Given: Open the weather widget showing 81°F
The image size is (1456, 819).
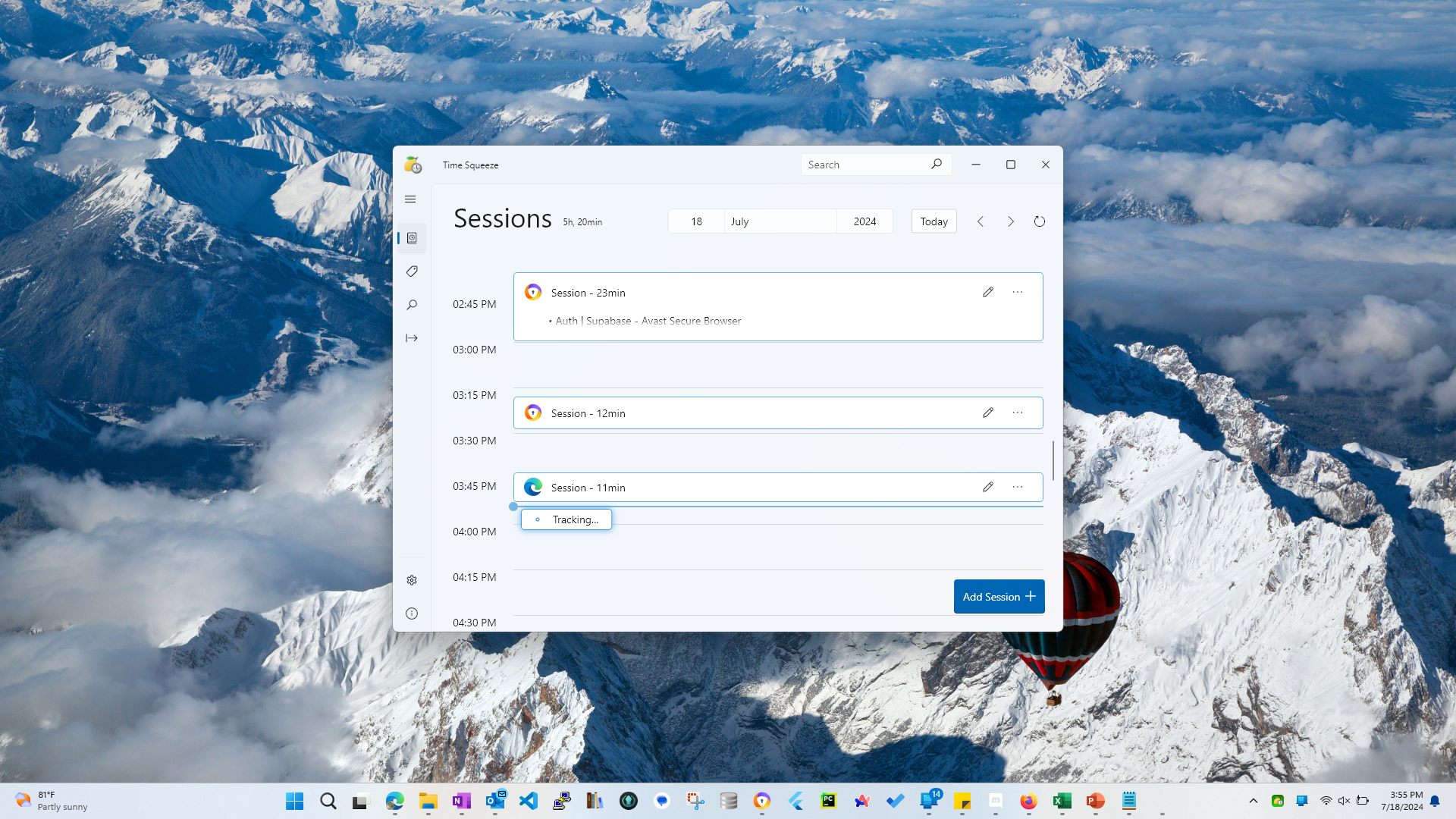Looking at the screenshot, I should point(52,801).
